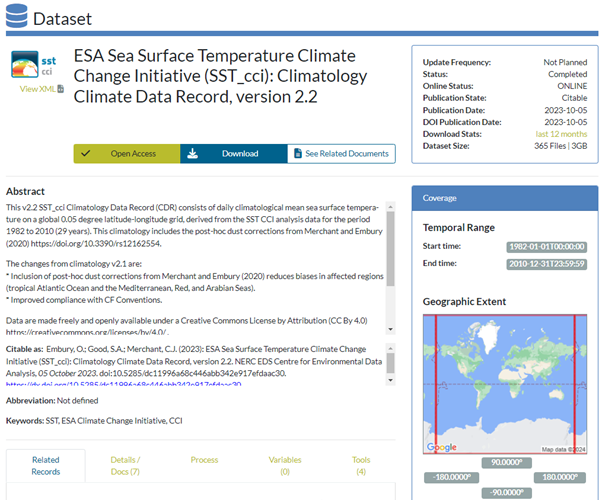The width and height of the screenshot is (602, 500).
Task: Click the See Related Documents file icon
Action: click(x=296, y=154)
